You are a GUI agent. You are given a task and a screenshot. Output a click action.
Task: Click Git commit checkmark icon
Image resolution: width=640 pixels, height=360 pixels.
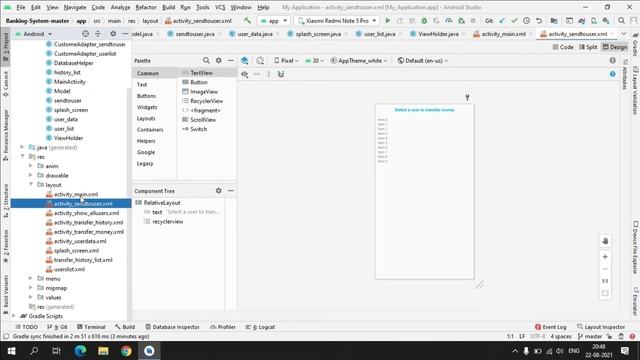[514, 20]
